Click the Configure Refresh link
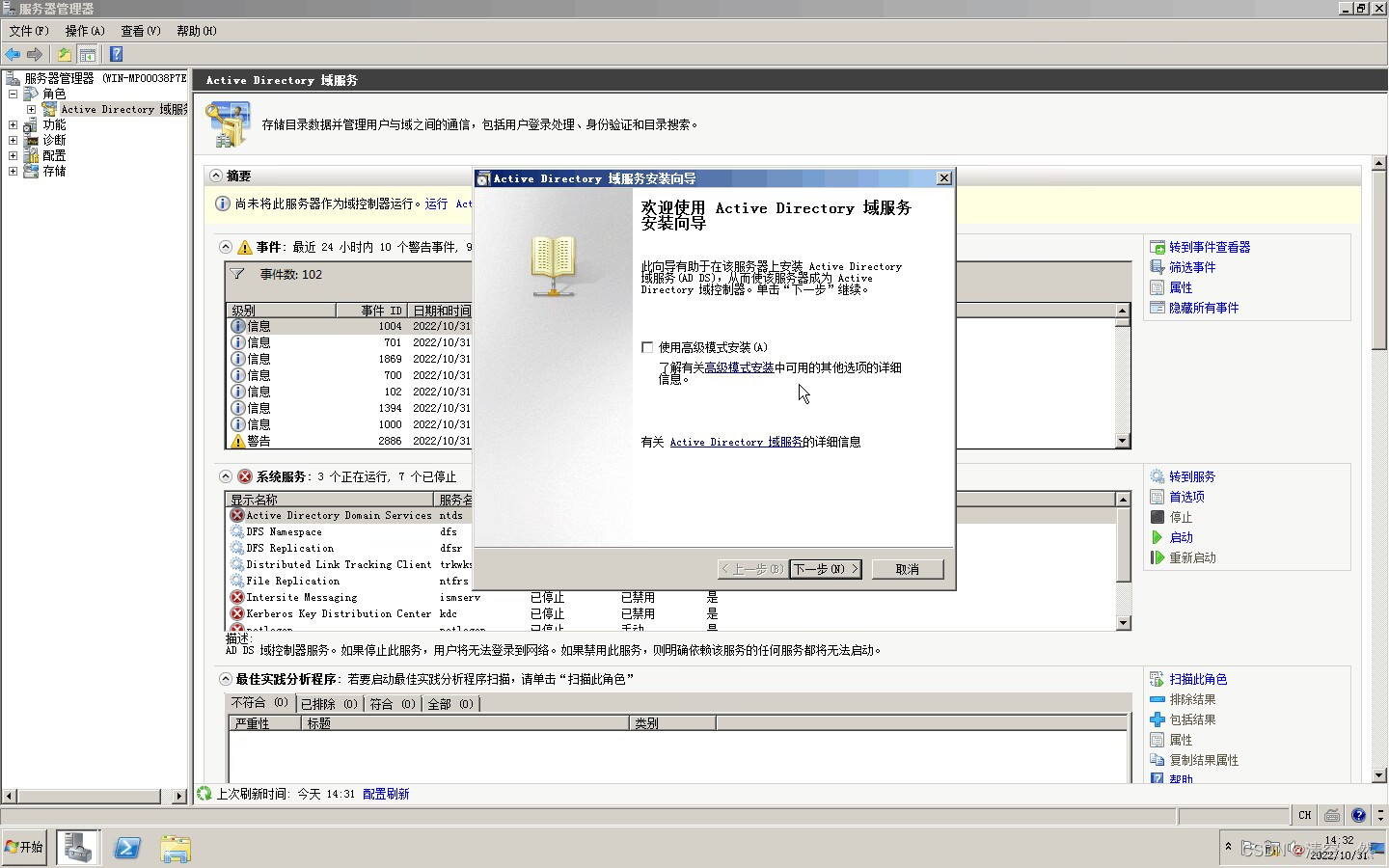Image resolution: width=1389 pixels, height=868 pixels. 386,794
